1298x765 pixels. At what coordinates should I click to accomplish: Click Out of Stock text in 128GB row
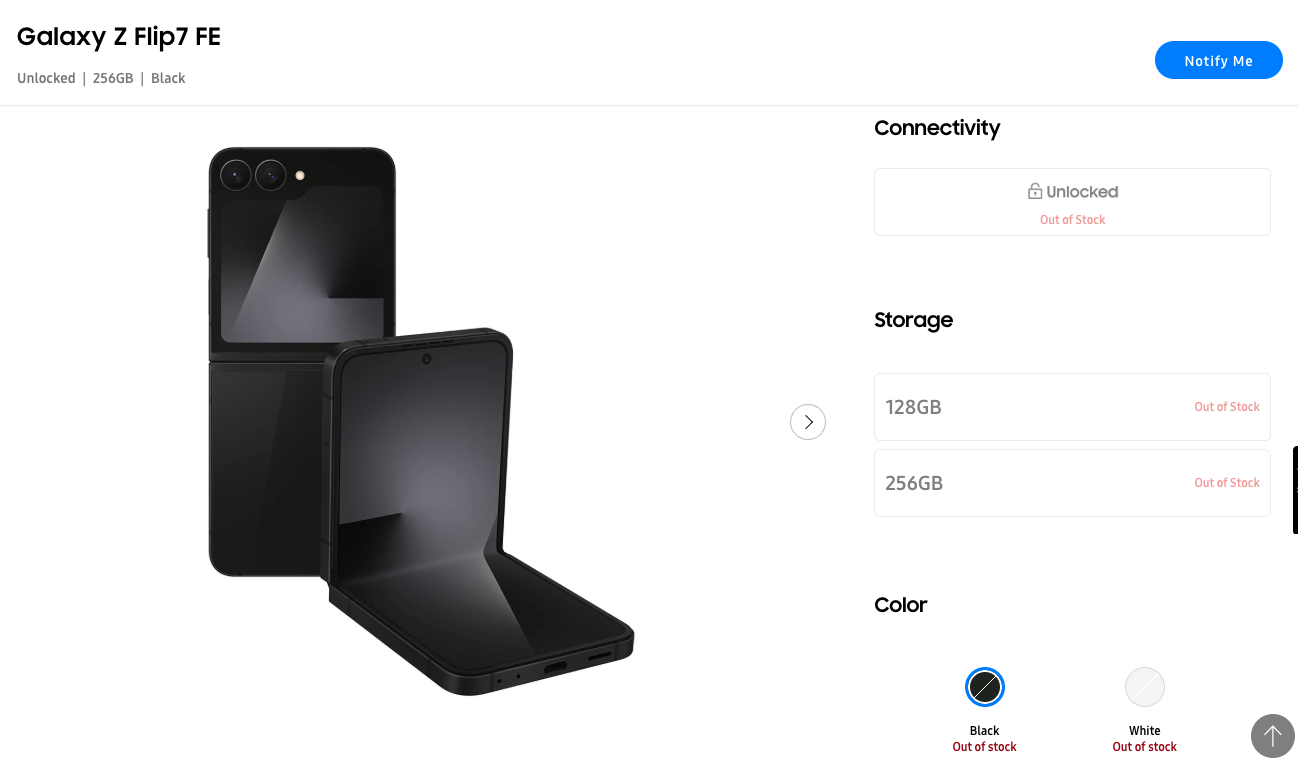pos(1227,407)
